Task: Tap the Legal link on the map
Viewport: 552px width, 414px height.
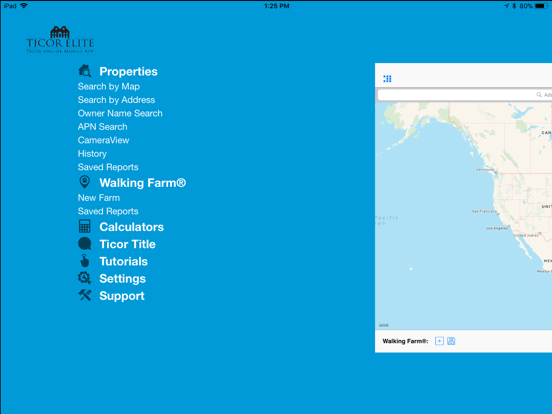Action: (383, 325)
